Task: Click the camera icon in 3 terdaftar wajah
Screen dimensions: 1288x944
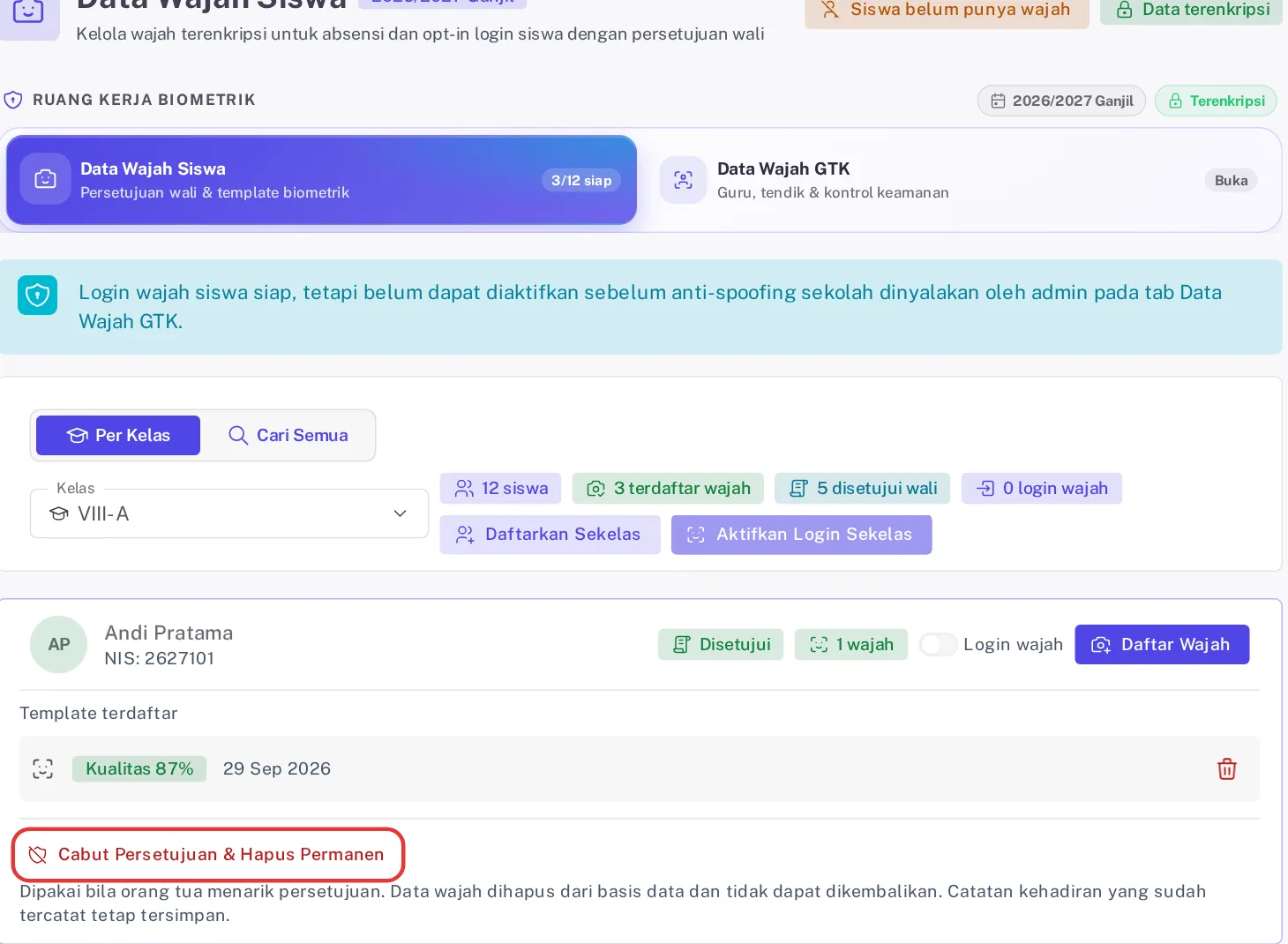Action: pyautogui.click(x=596, y=489)
